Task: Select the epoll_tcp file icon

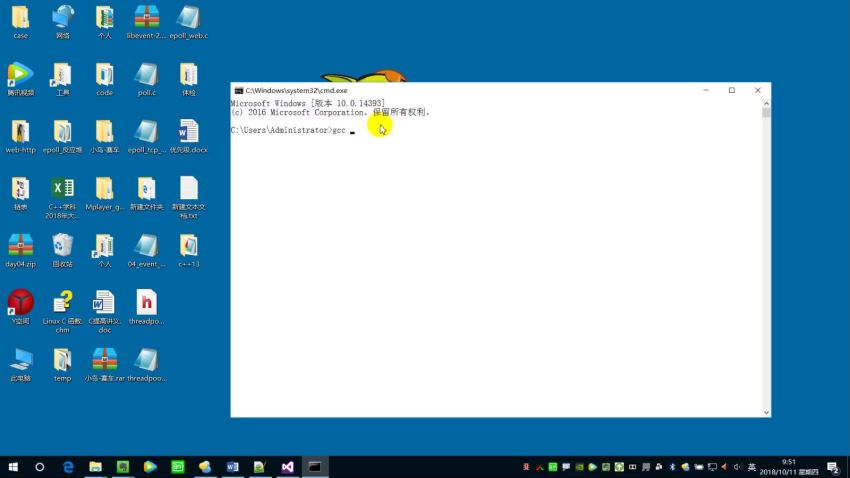Action: click(x=146, y=136)
